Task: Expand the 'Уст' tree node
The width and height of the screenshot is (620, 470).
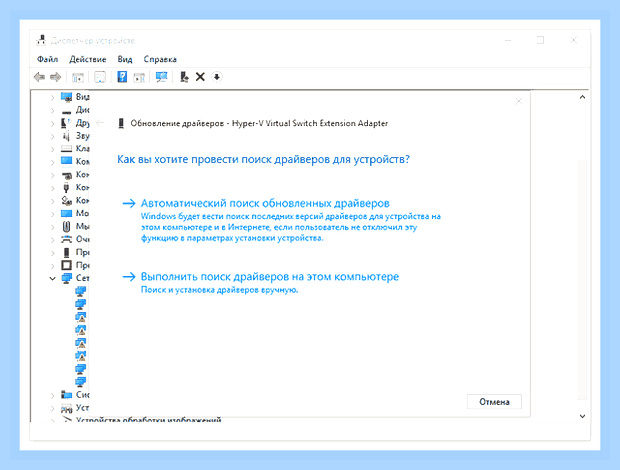Action: (52, 408)
